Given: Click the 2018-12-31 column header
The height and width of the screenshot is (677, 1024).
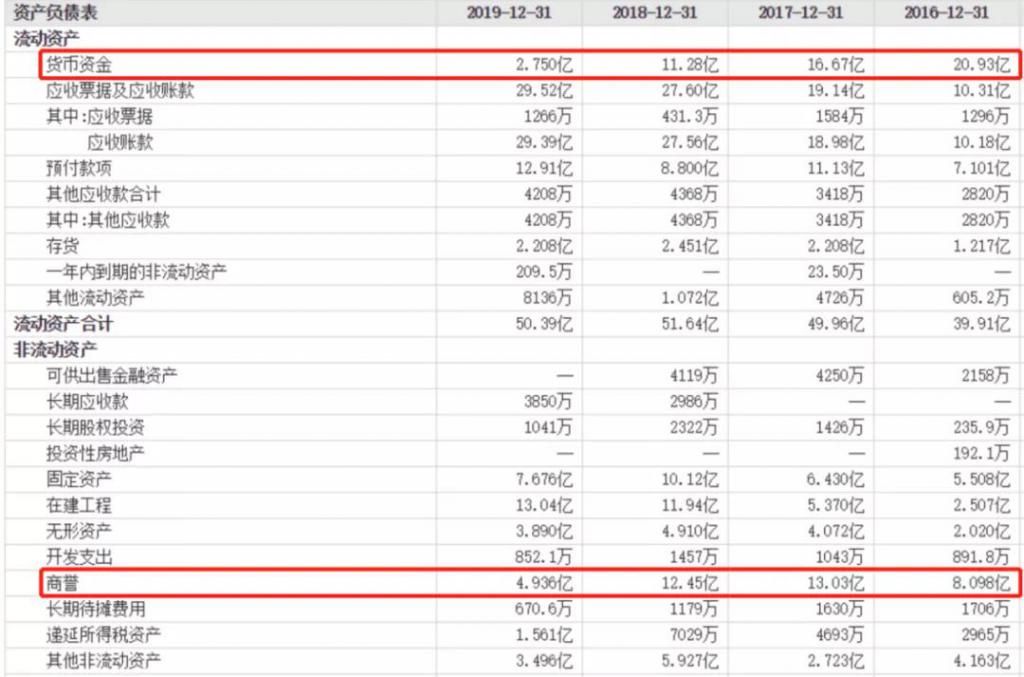Looking at the screenshot, I should coord(648,13).
